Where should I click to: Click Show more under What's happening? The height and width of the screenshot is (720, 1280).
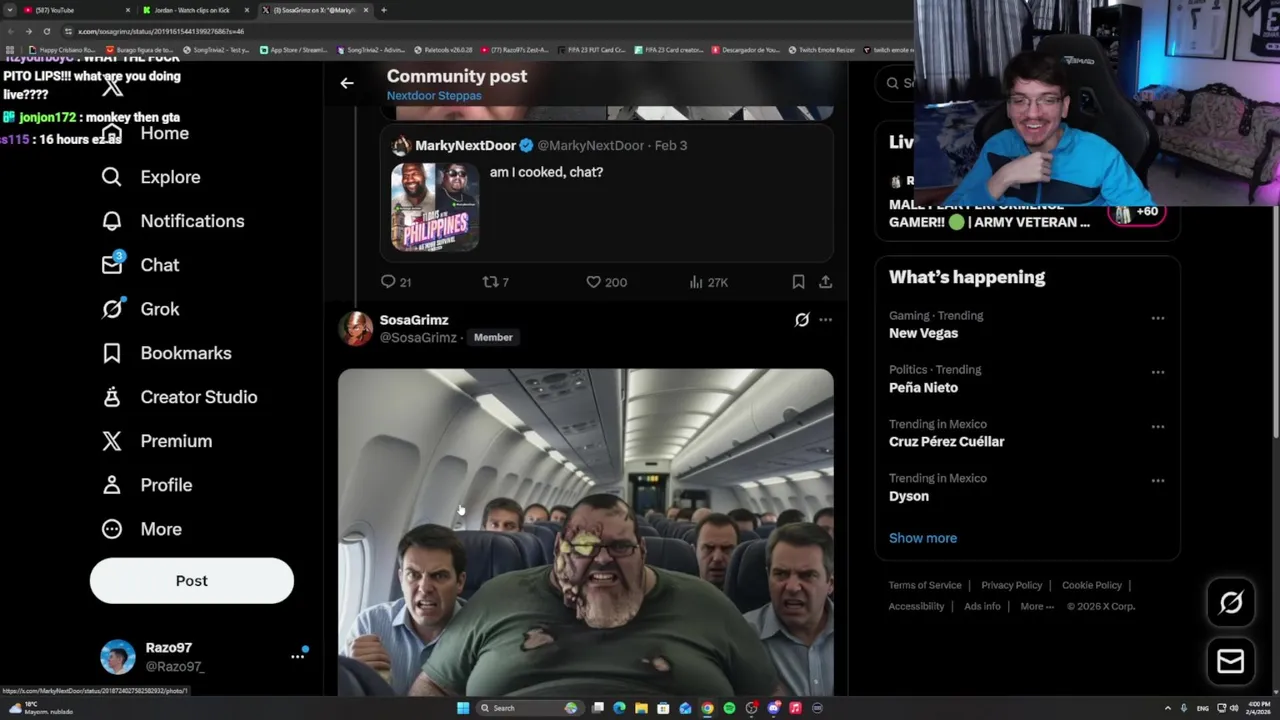pyautogui.click(x=923, y=538)
